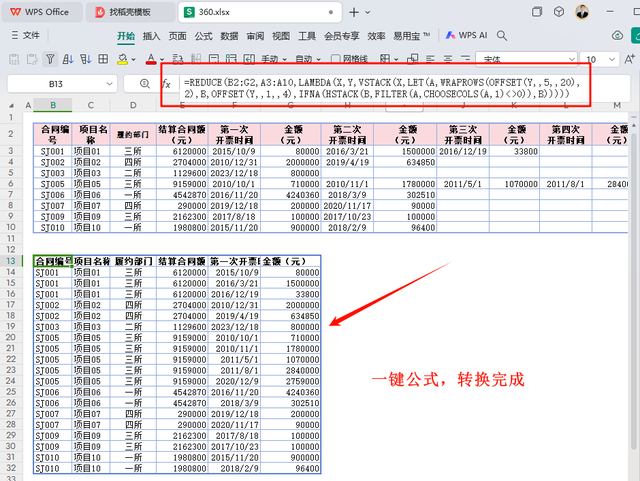Screen dimensions: 640x481
Task: Sort ascending with the A-down-arrow icon
Action: pos(68,59)
